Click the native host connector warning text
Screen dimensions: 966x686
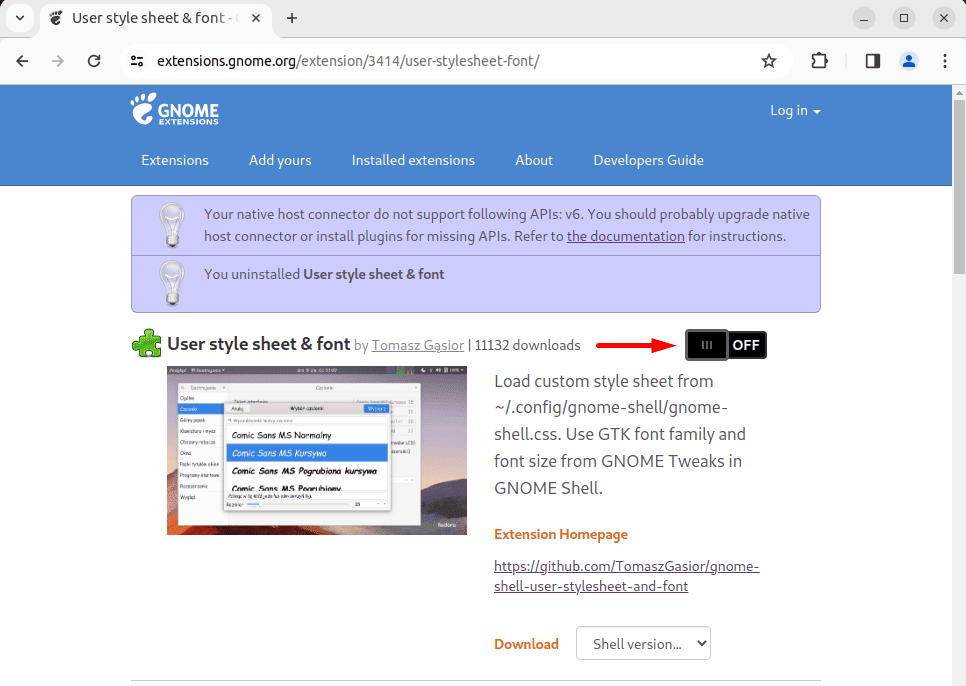(506, 225)
